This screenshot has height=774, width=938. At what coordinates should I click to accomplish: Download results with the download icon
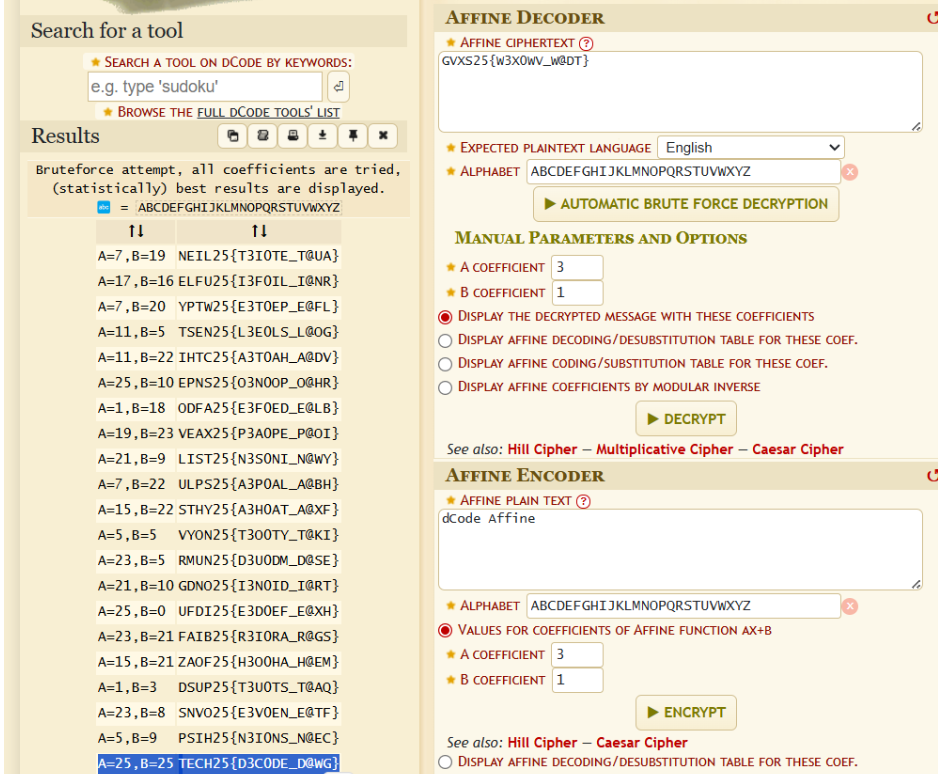(x=322, y=136)
